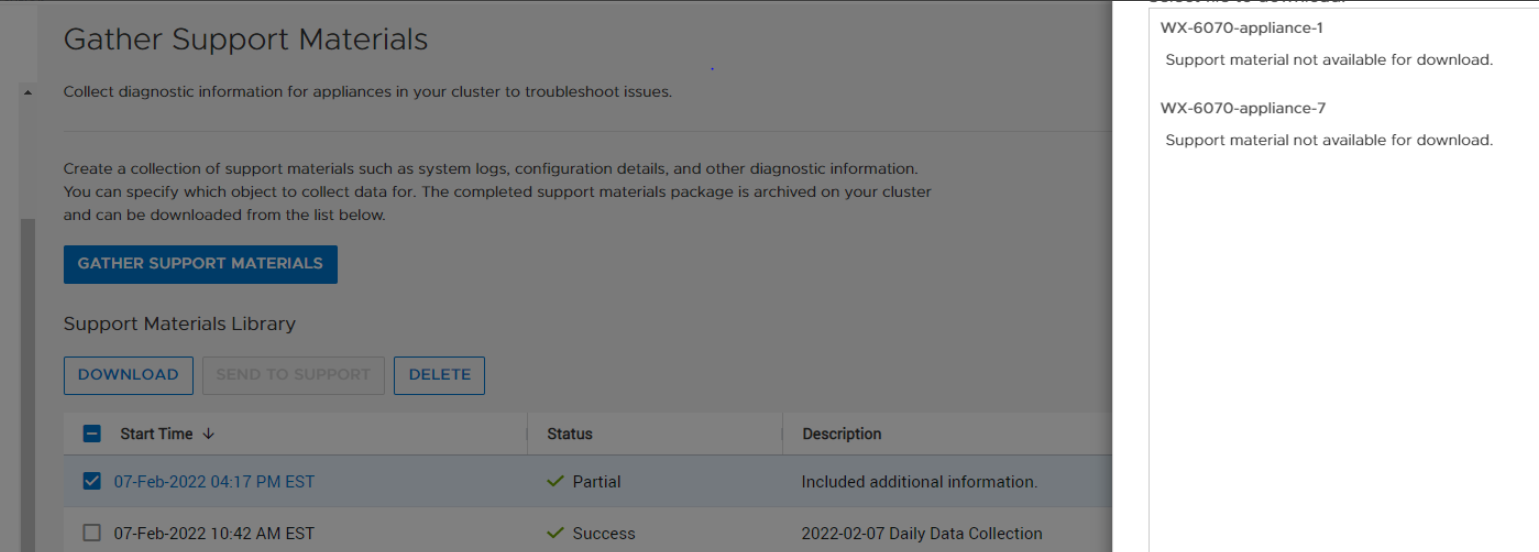The height and width of the screenshot is (552, 1539).
Task: Click the green checkmark icon beside Partial
Action: pyautogui.click(x=556, y=482)
